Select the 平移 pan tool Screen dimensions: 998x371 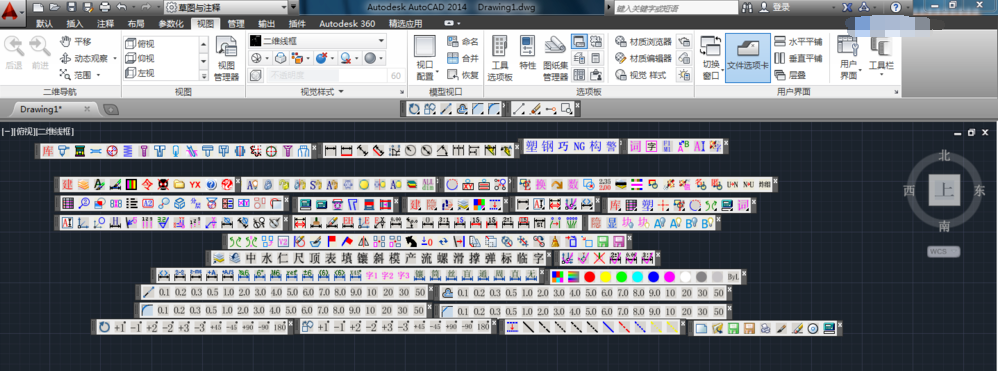tap(76, 41)
